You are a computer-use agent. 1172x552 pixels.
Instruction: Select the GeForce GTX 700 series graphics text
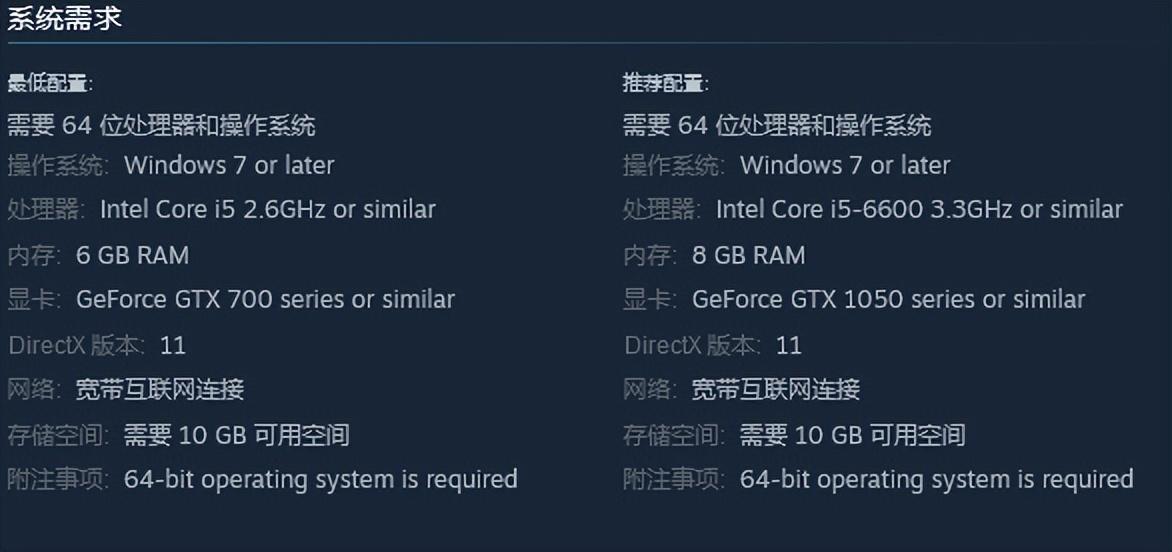(x=265, y=299)
